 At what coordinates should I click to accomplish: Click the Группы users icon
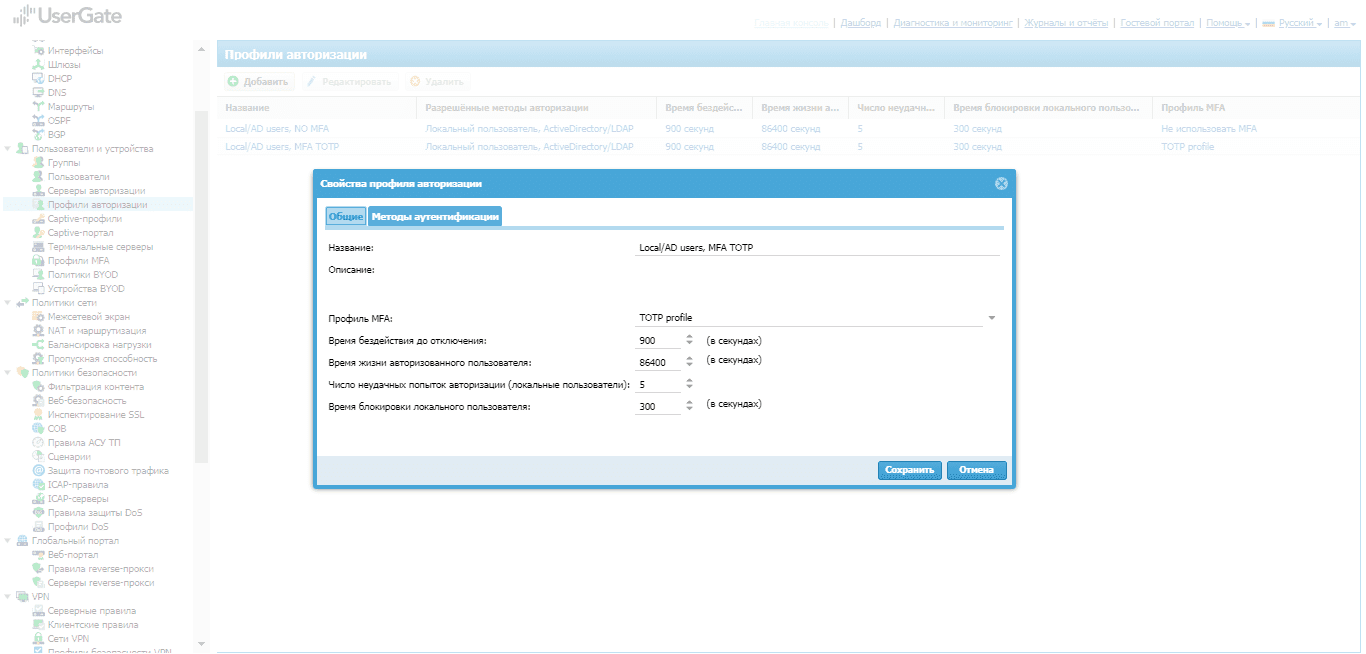click(x=39, y=163)
